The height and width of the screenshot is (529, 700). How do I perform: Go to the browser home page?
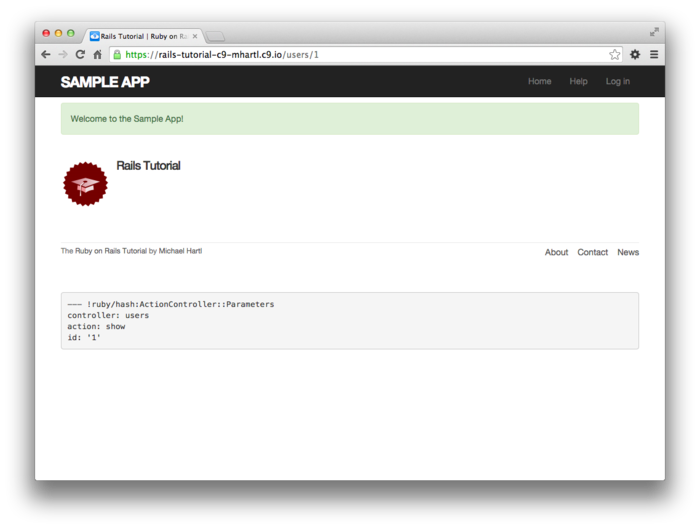(x=98, y=55)
